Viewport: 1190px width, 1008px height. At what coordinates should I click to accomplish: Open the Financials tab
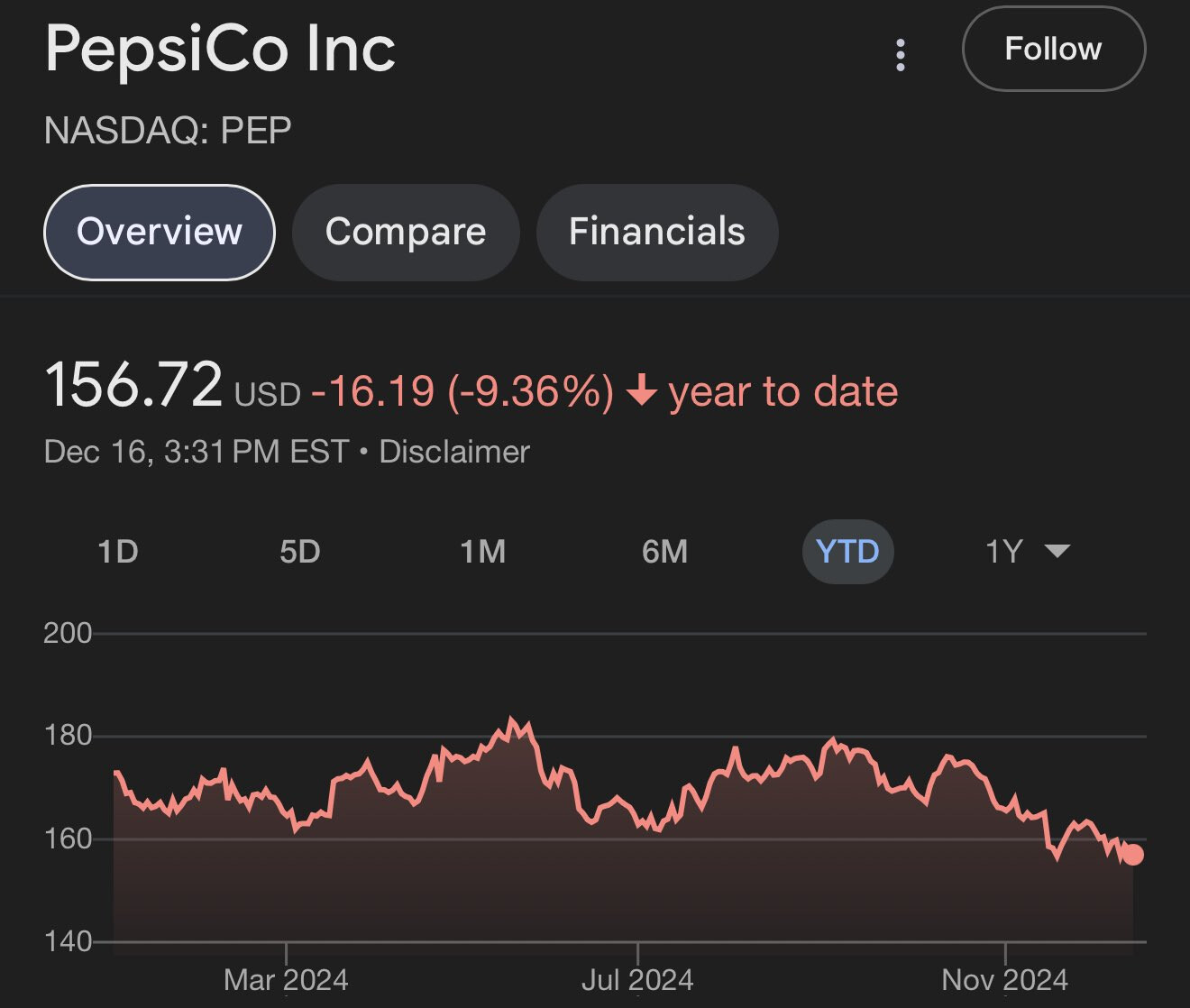[x=657, y=232]
